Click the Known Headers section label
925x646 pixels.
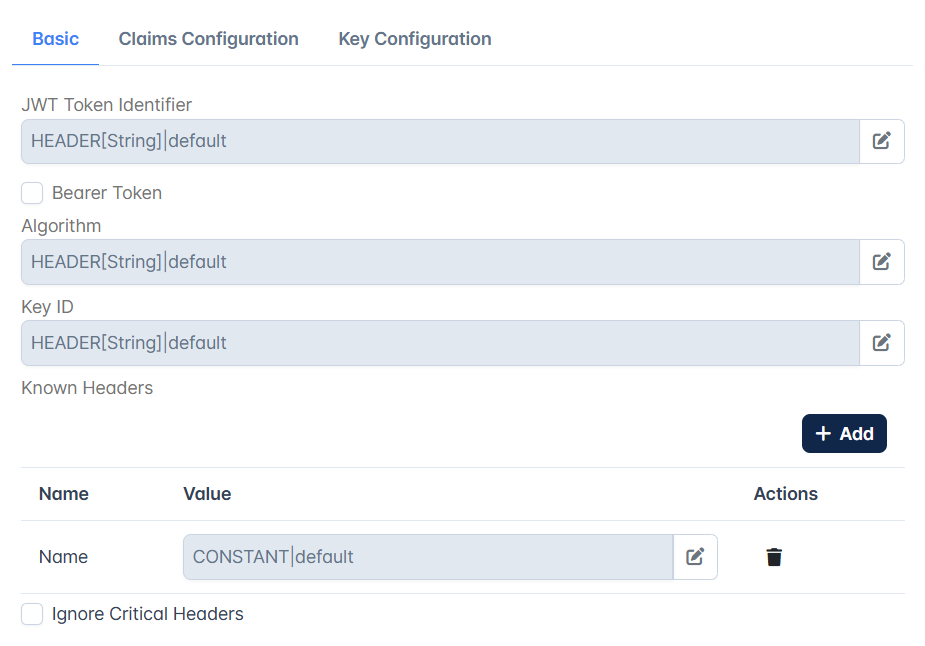tap(87, 388)
